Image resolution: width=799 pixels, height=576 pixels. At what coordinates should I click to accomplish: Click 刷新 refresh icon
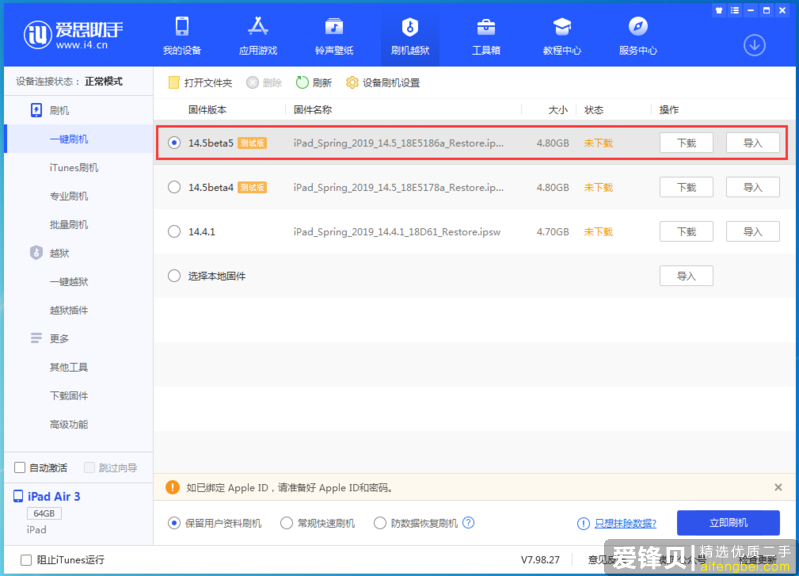click(x=302, y=83)
